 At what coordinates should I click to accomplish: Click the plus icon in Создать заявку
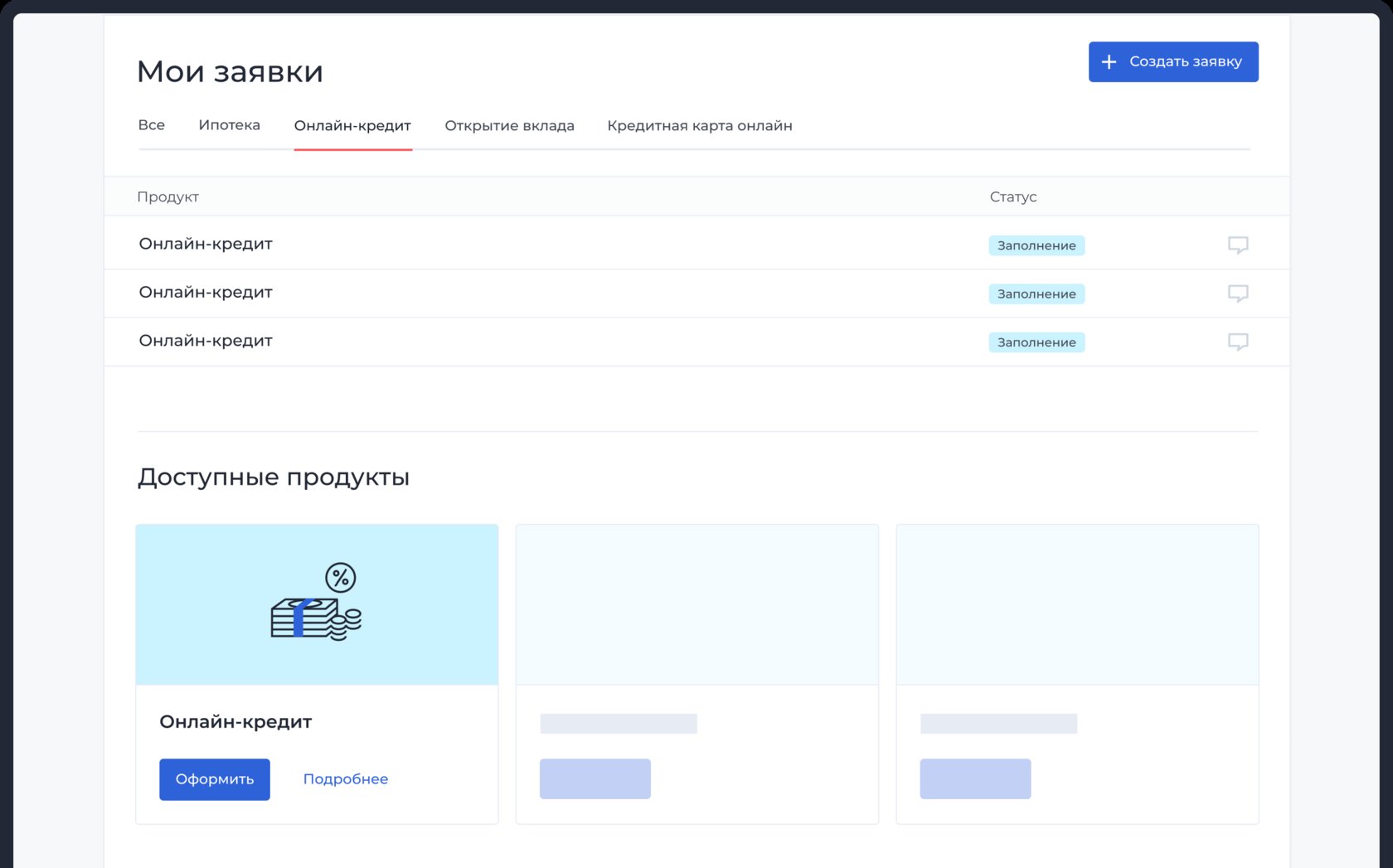tap(1109, 62)
